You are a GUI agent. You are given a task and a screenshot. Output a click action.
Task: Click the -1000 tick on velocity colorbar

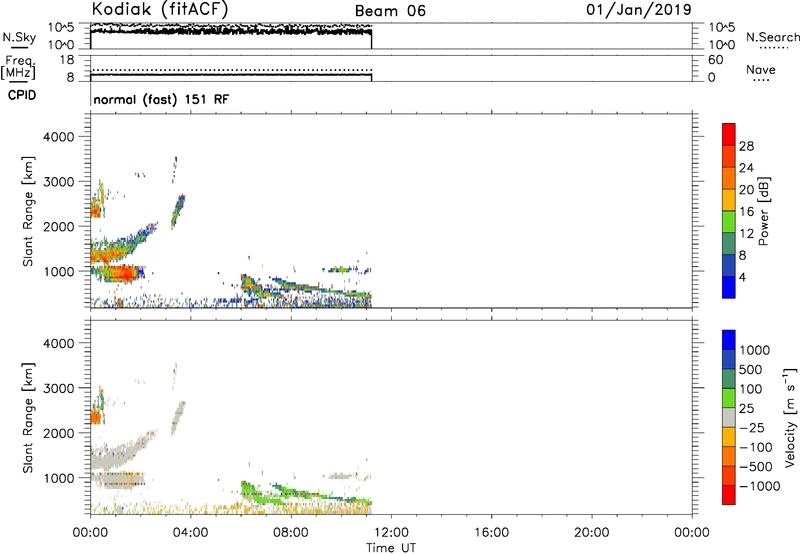[760, 486]
